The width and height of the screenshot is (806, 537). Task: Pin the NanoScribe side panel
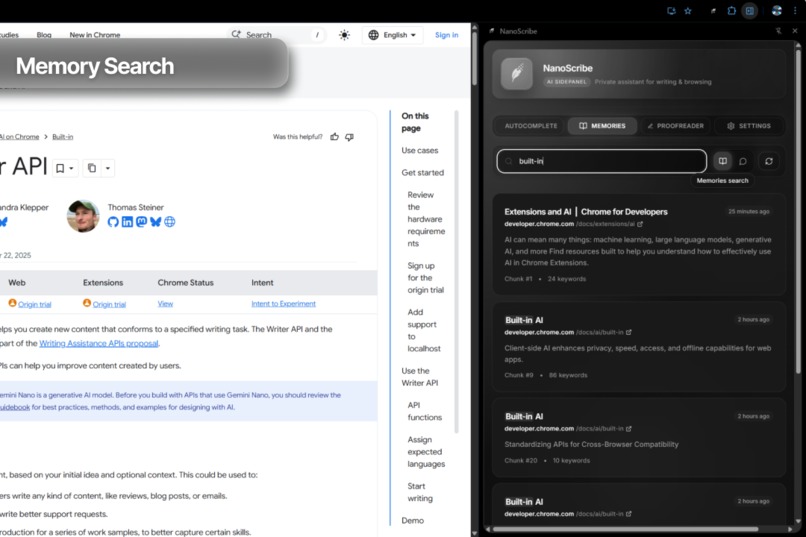778,31
